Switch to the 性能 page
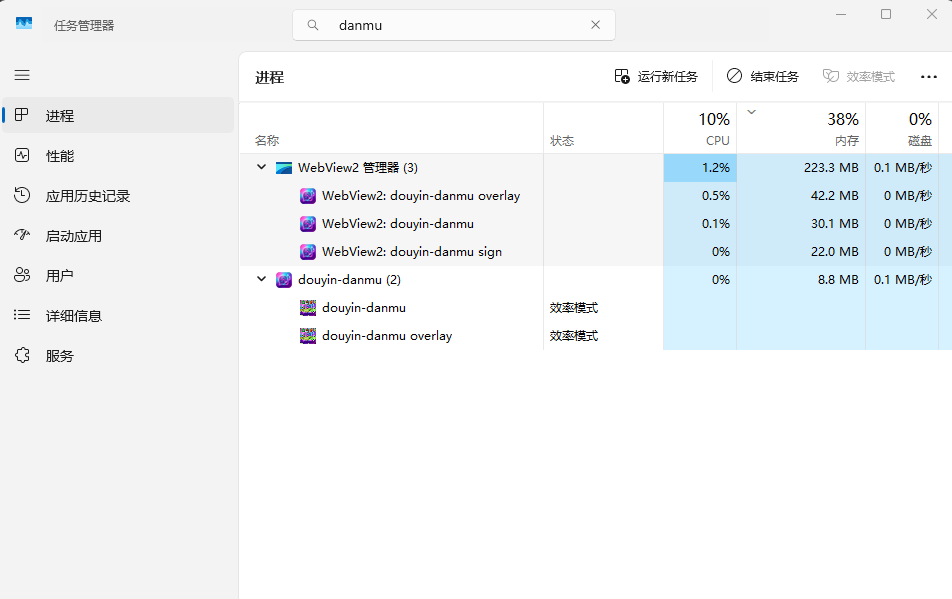 click(x=118, y=156)
